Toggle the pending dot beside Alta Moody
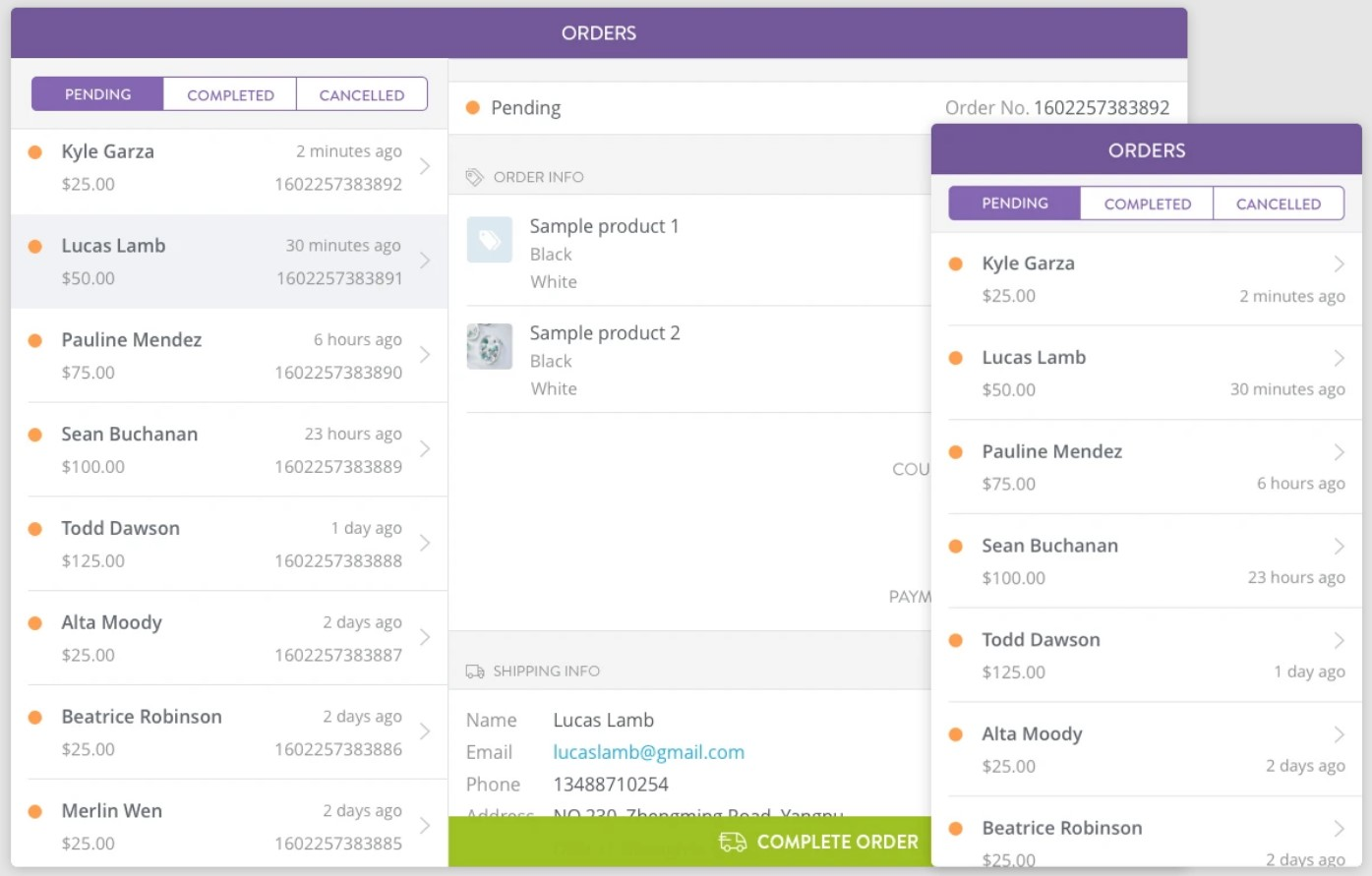The width and height of the screenshot is (1372, 876). pos(36,622)
